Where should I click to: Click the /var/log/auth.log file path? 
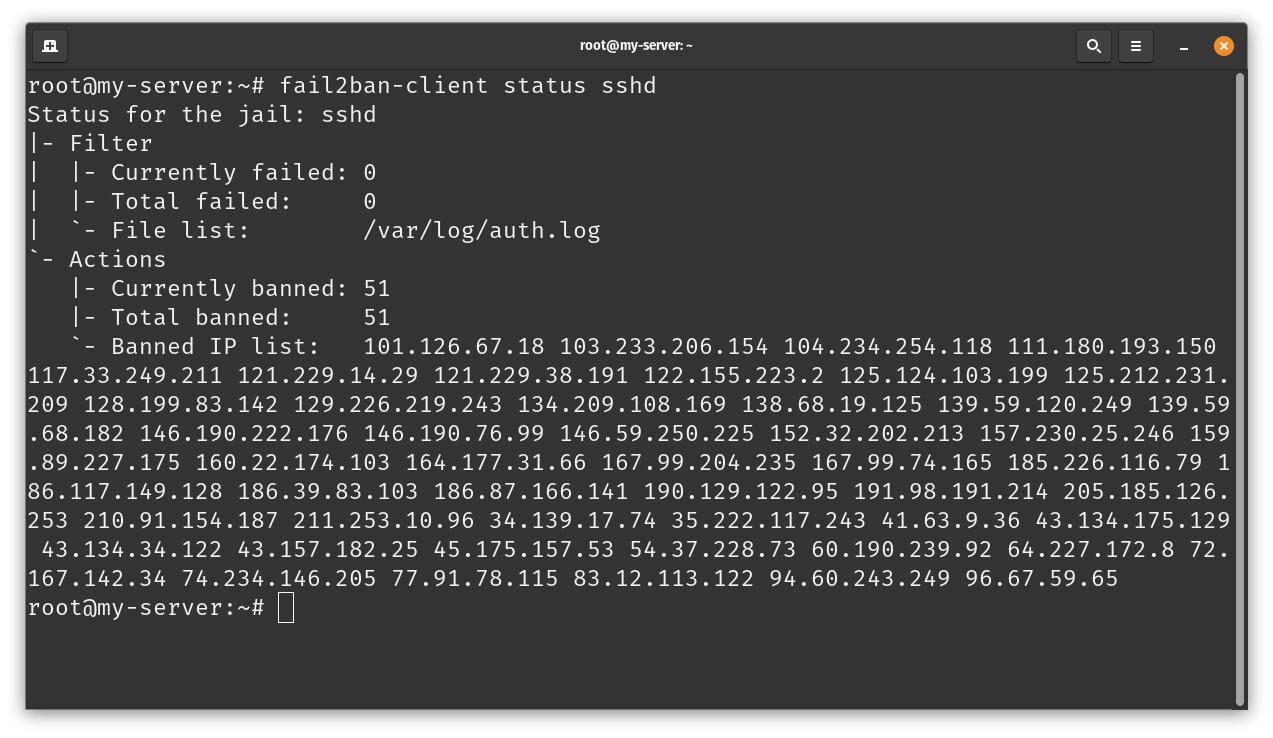click(482, 231)
